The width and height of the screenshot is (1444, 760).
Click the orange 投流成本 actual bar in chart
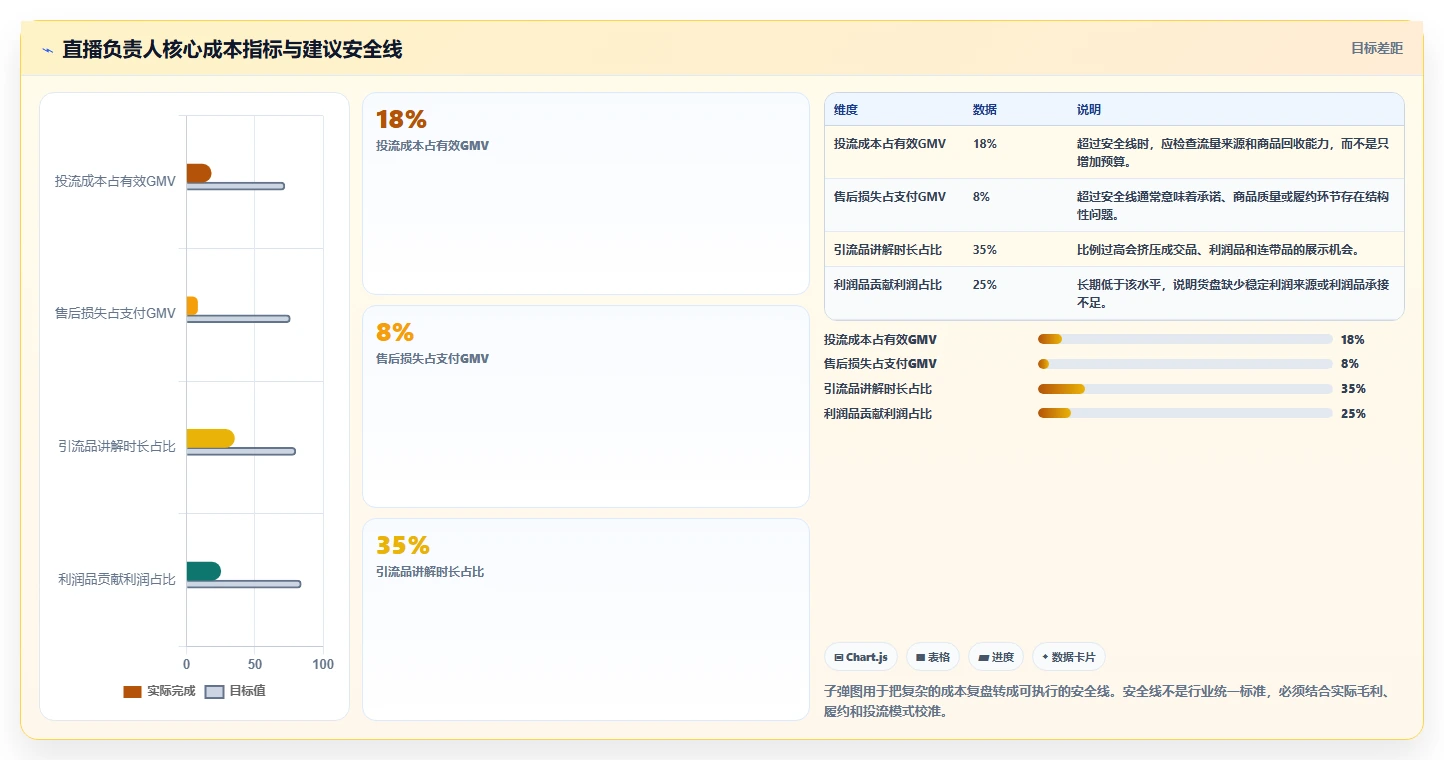[198, 173]
